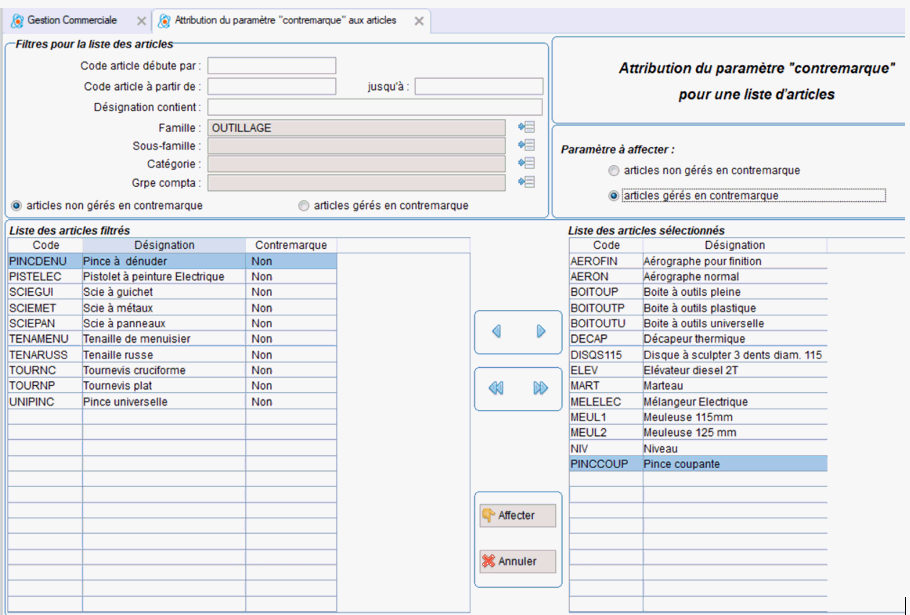
Task: Focus the Code article à partir de field
Action: 272,86
